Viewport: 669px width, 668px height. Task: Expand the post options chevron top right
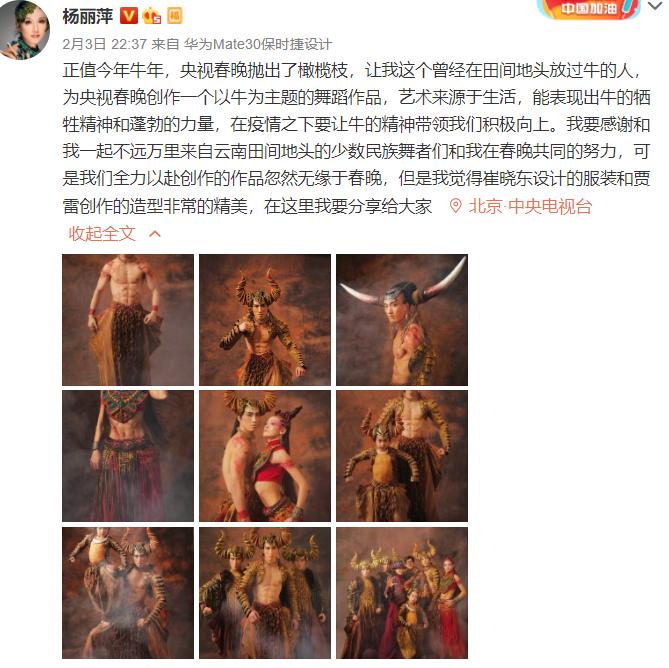point(656,6)
